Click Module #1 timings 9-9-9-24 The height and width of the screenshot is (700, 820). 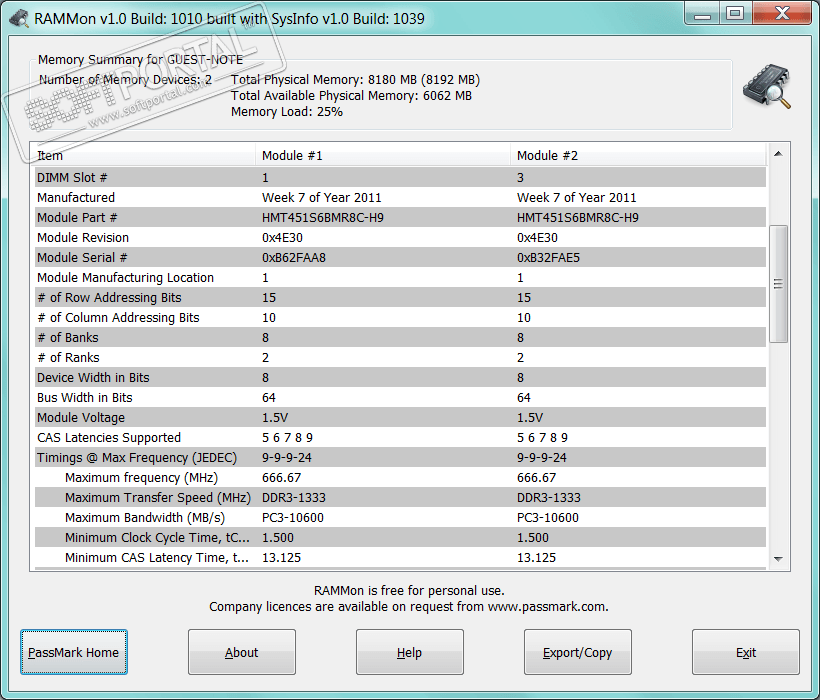tap(287, 457)
